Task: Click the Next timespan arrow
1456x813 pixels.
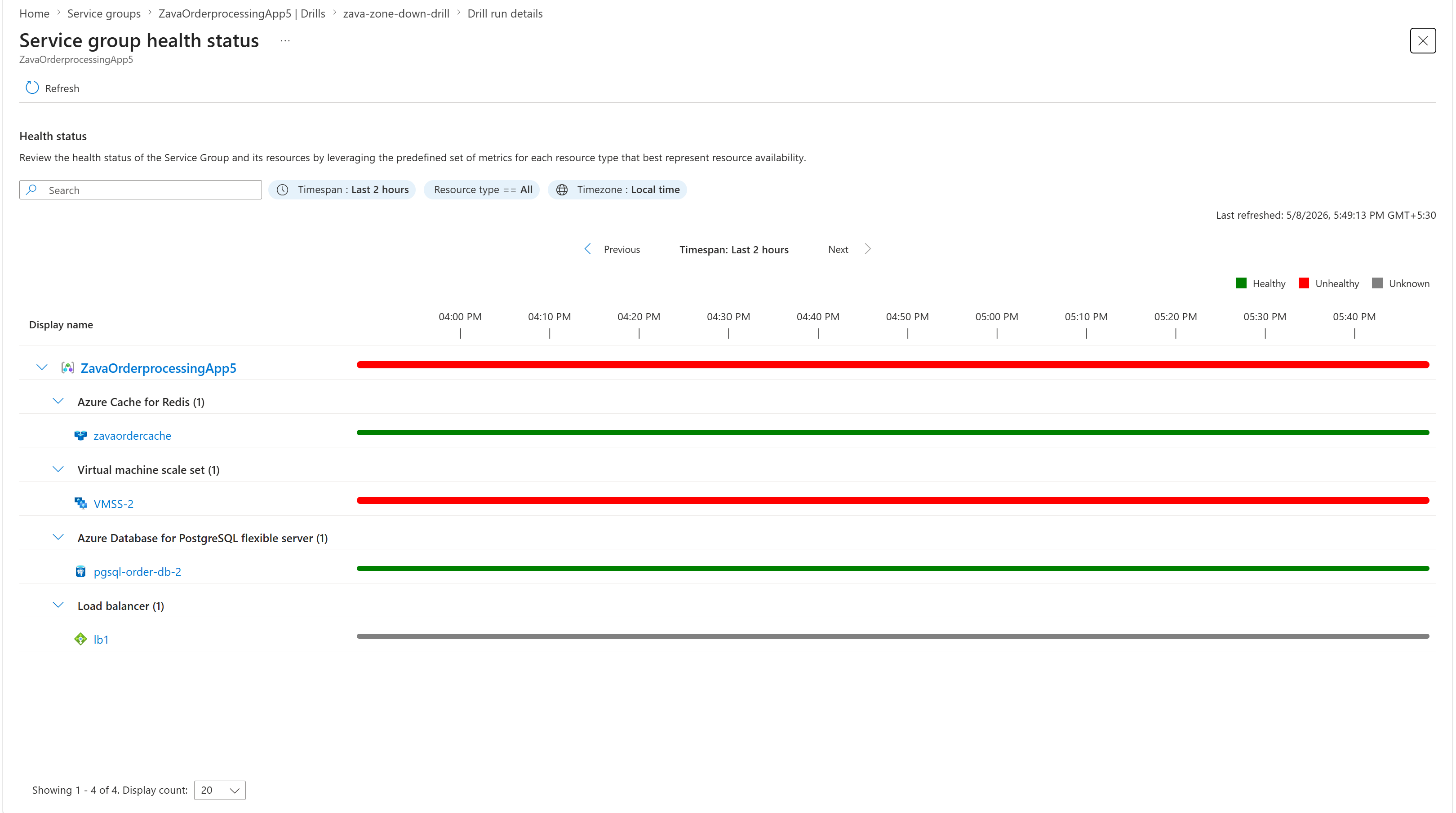Action: click(x=868, y=249)
